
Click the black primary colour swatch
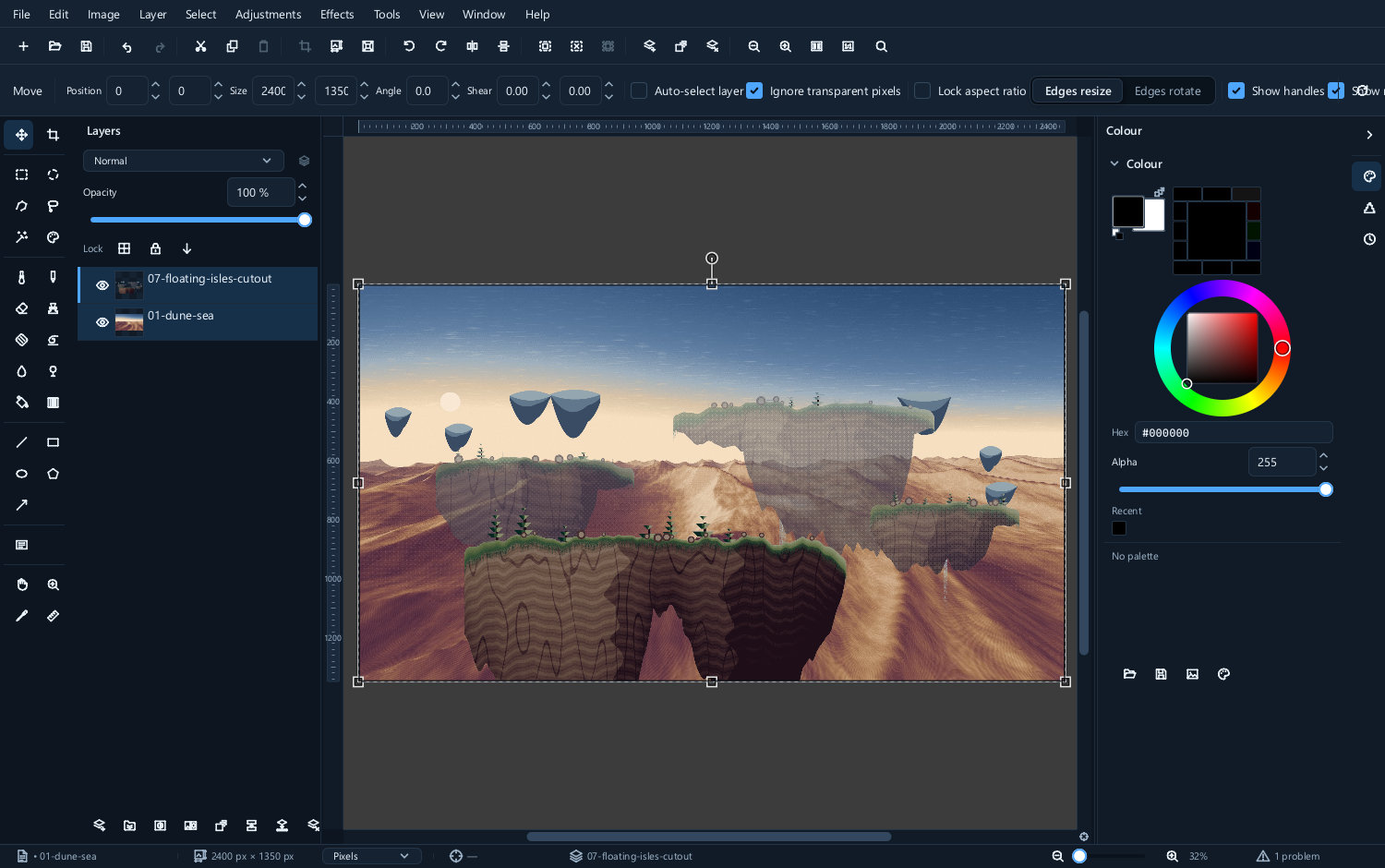coord(1127,211)
